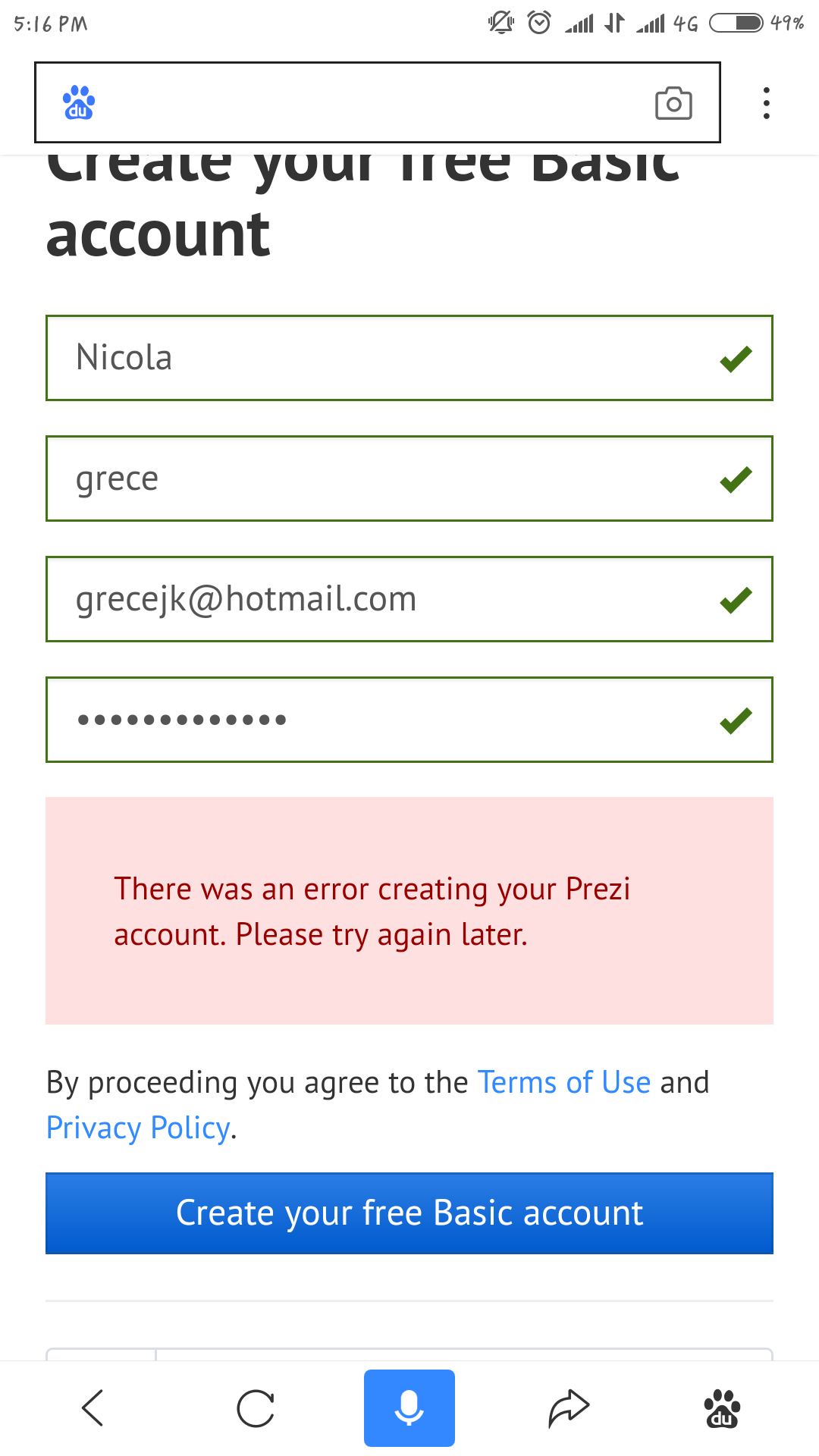Viewport: 819px width, 1456px height.
Task: Open the Terms of Use link
Action: pos(563,1082)
